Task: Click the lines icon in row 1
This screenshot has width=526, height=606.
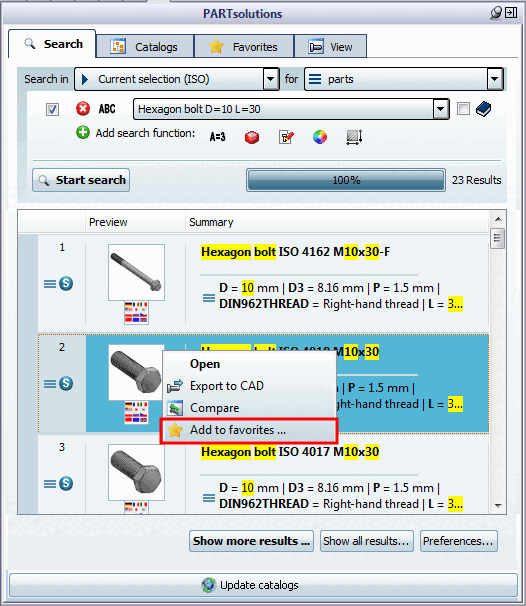Action: click(49, 284)
